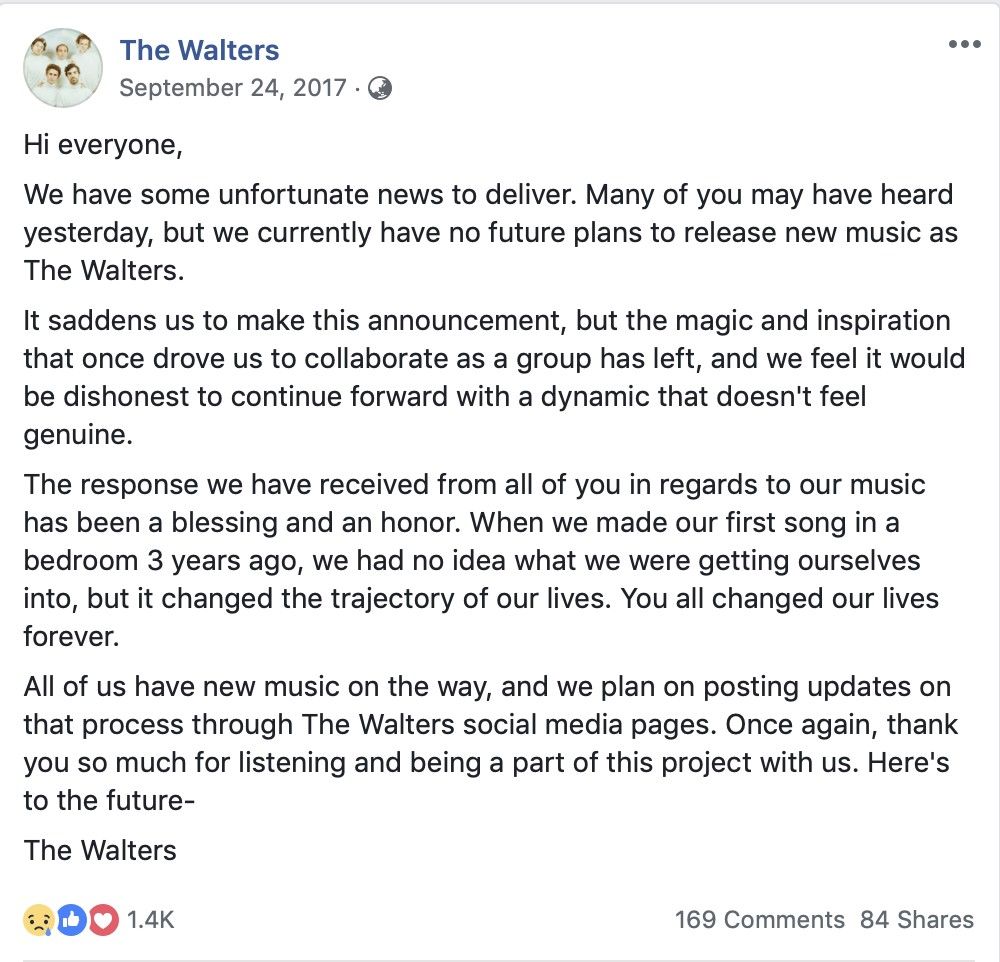Screen dimensions: 1000x962
Task: Click The Walters profile picture
Action: coord(62,68)
